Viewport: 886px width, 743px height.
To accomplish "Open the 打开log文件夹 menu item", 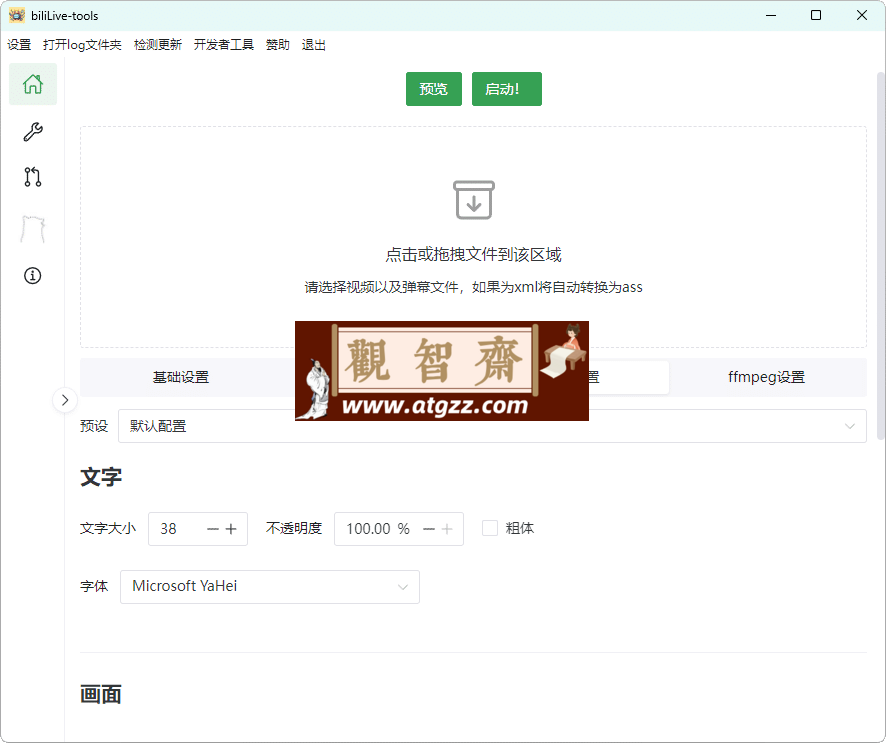I will (82, 45).
